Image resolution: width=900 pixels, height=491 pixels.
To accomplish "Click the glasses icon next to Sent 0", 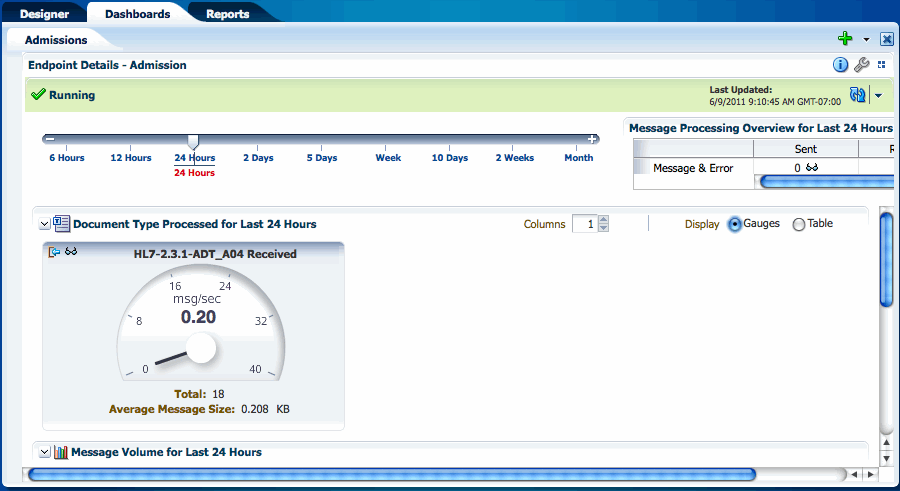I will (812, 167).
